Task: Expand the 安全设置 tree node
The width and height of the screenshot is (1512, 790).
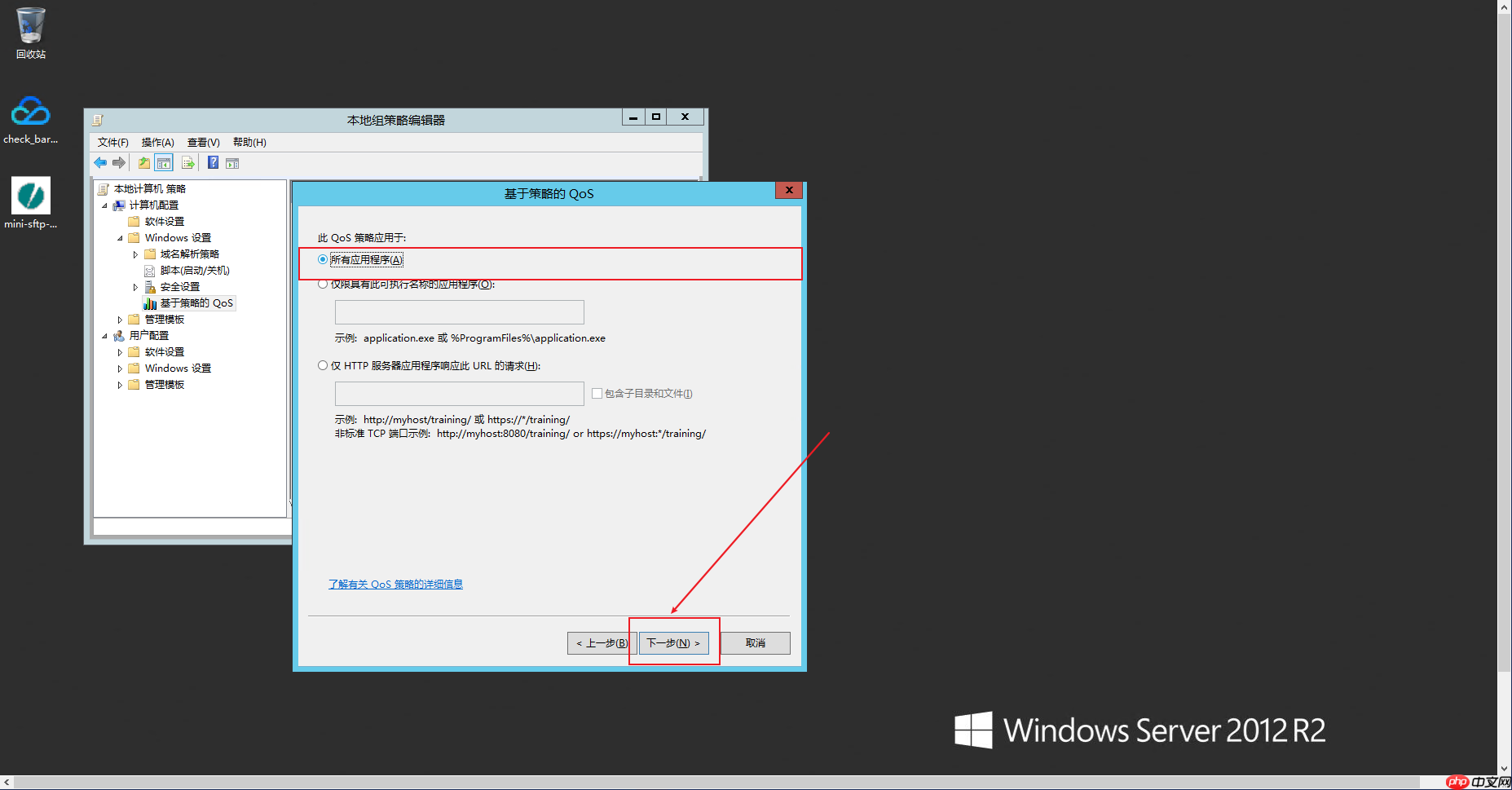Action: pos(135,286)
